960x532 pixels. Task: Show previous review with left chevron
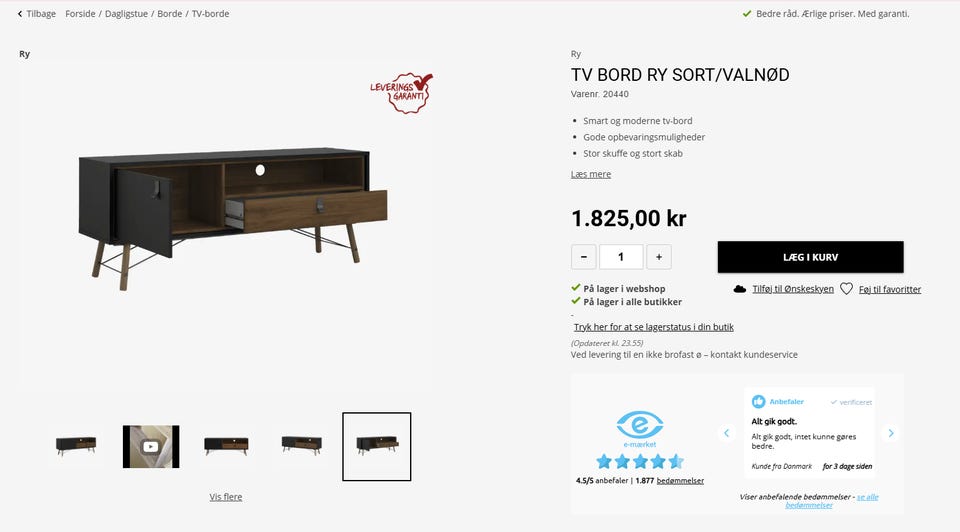point(727,433)
